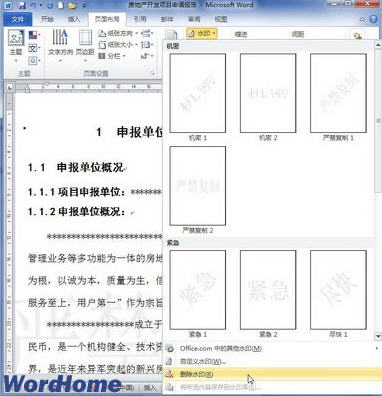Click the Custom Watermark icon in menu
This screenshot has width=382, height=396.
pyautogui.click(x=170, y=361)
